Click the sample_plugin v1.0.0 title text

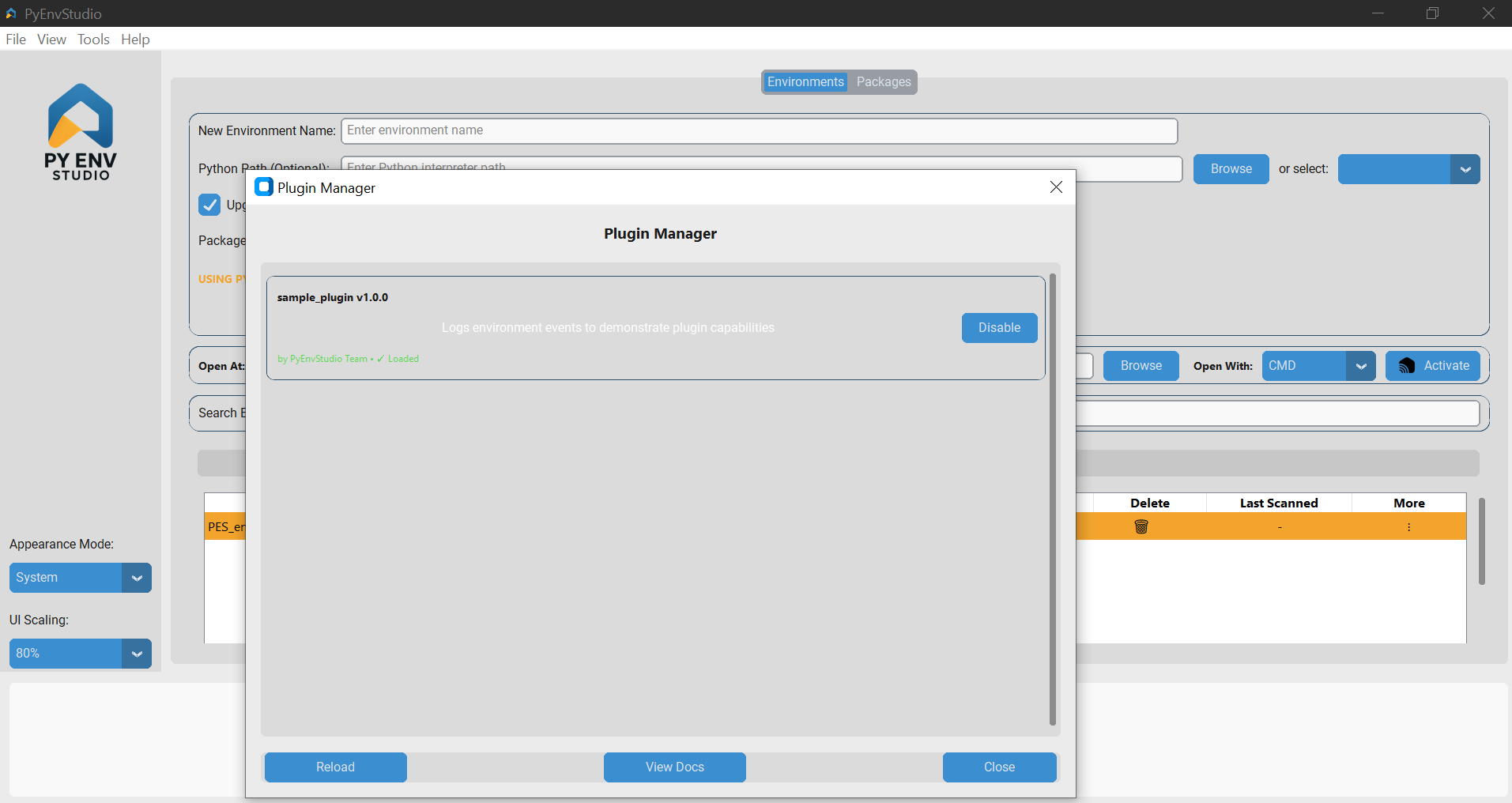[333, 298]
